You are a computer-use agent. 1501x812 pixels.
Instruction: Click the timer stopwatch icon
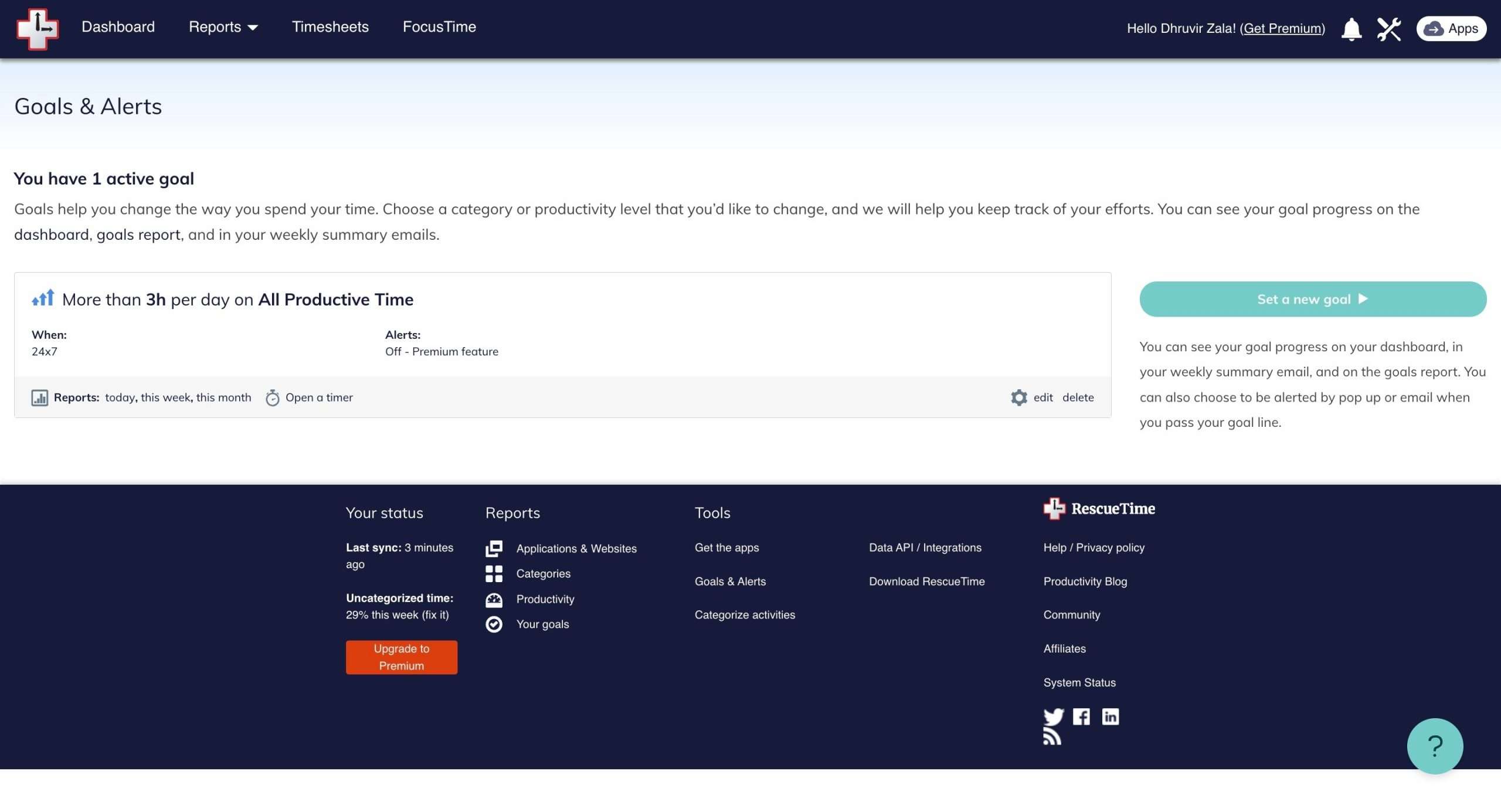click(x=272, y=397)
